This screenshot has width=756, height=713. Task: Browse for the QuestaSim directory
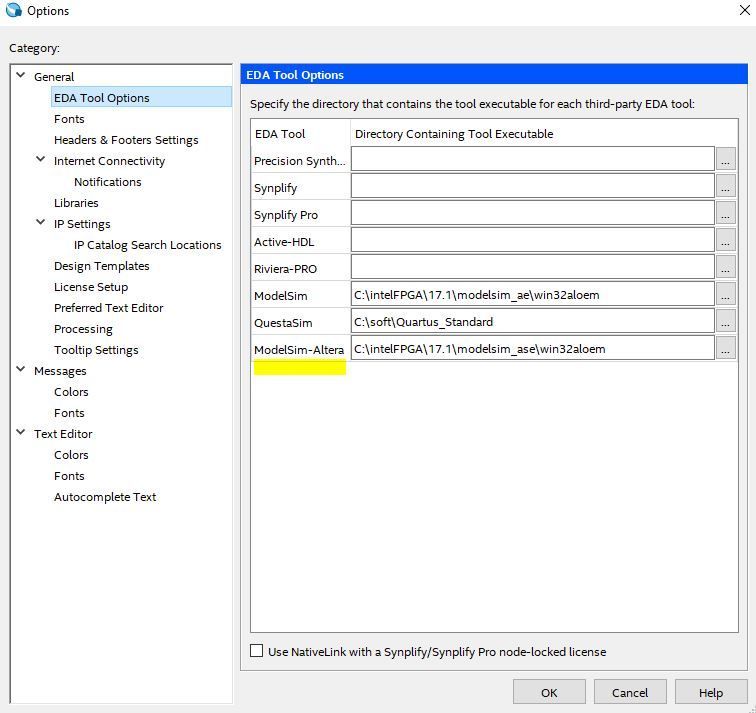pyautogui.click(x=726, y=321)
